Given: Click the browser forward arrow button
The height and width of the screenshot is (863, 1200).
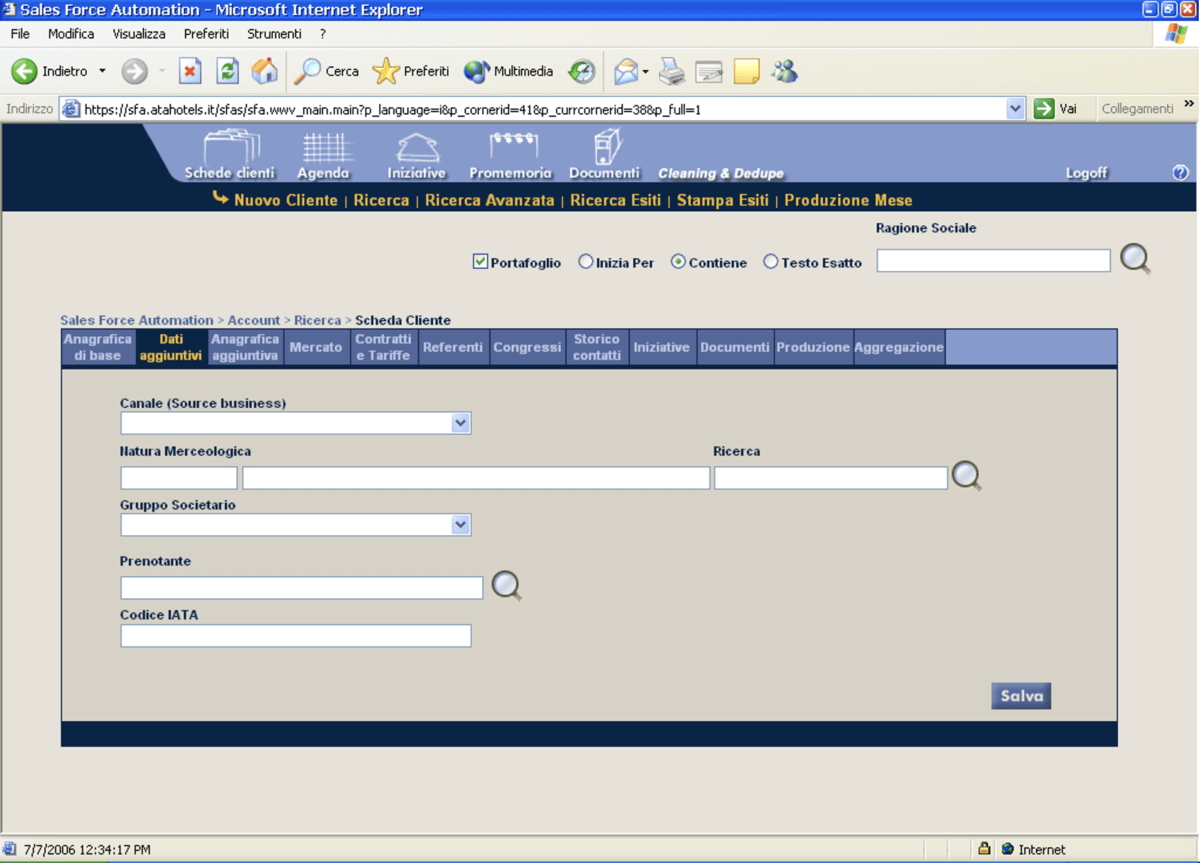Looking at the screenshot, I should (x=134, y=71).
